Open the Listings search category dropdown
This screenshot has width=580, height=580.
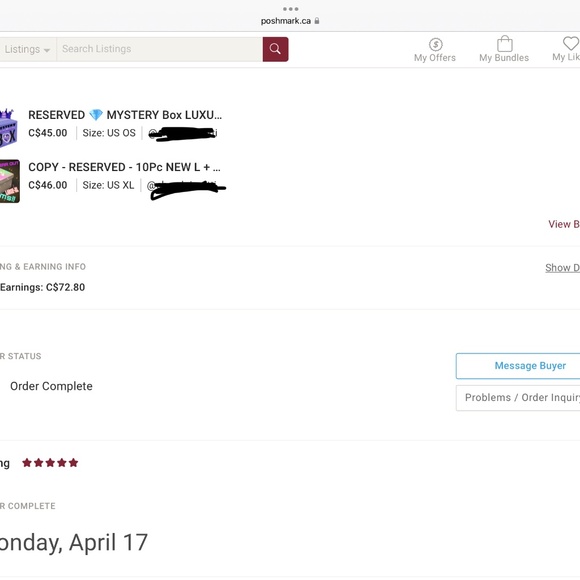point(27,49)
